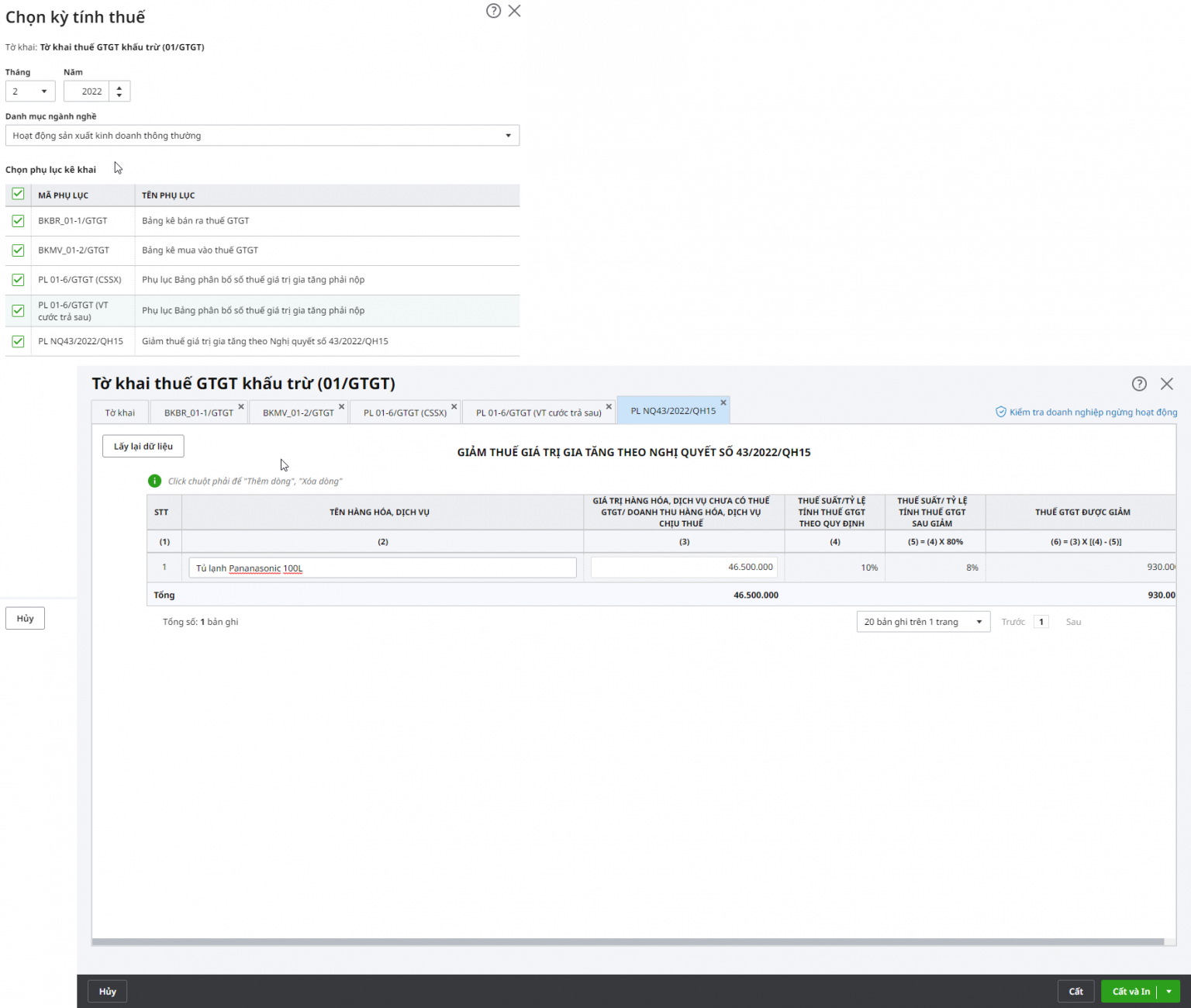The image size is (1191, 1008).
Task: Click the green info icon beside the hint
Action: point(154,482)
